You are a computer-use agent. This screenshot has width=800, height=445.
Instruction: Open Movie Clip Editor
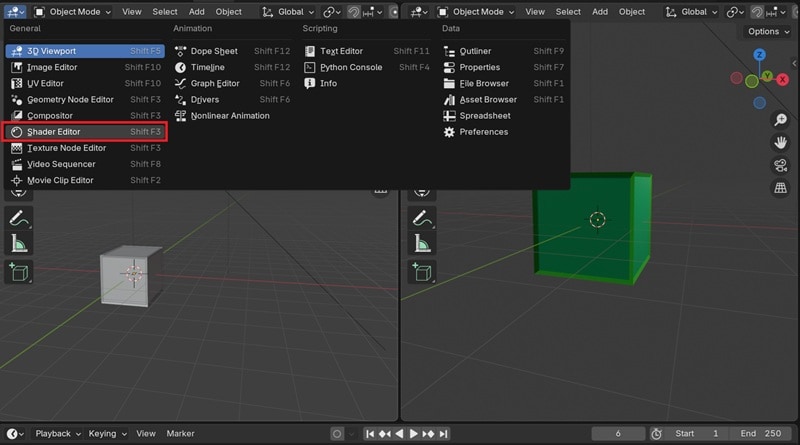85,180
